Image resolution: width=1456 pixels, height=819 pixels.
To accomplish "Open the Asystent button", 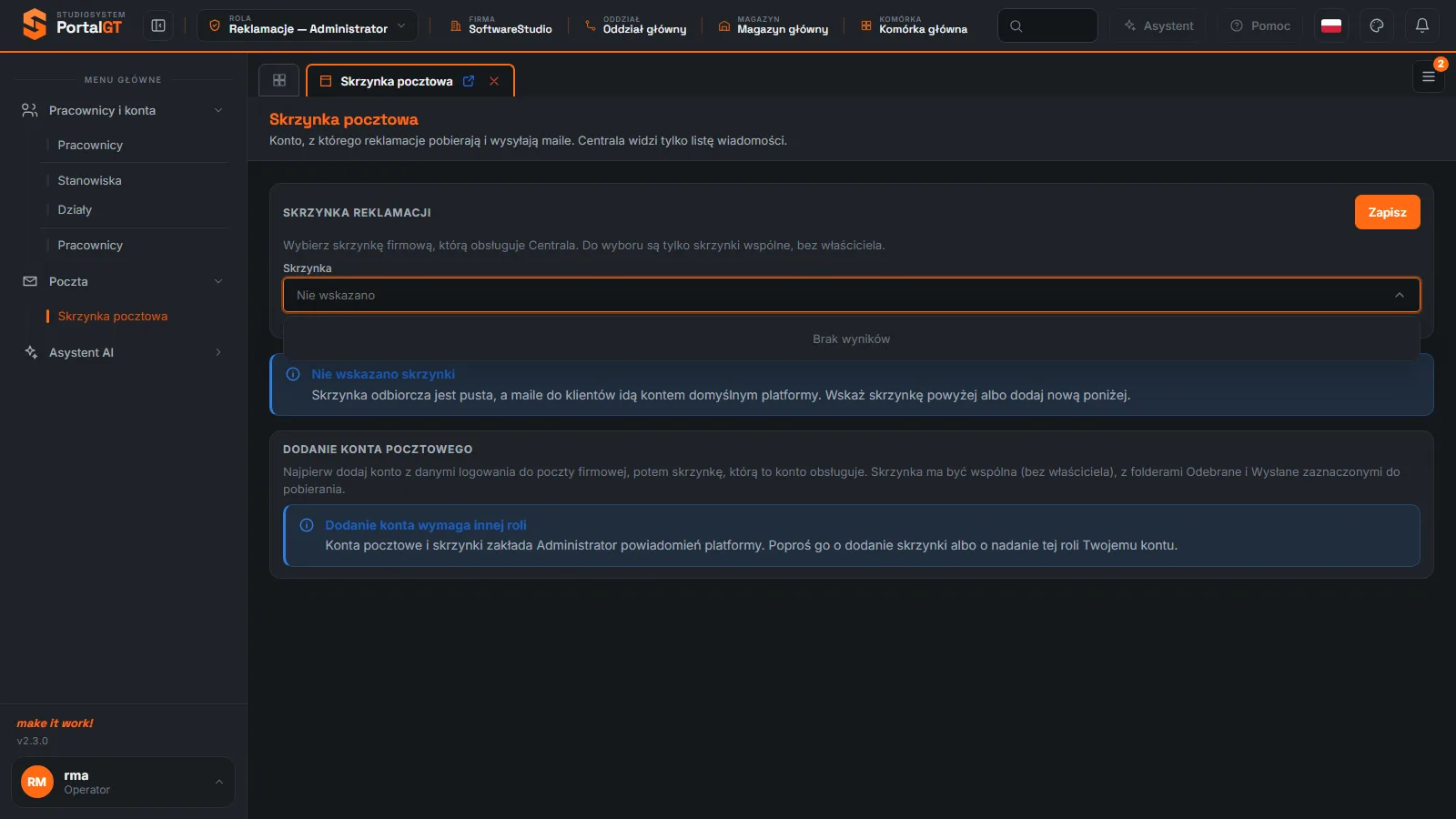I will point(1158,25).
